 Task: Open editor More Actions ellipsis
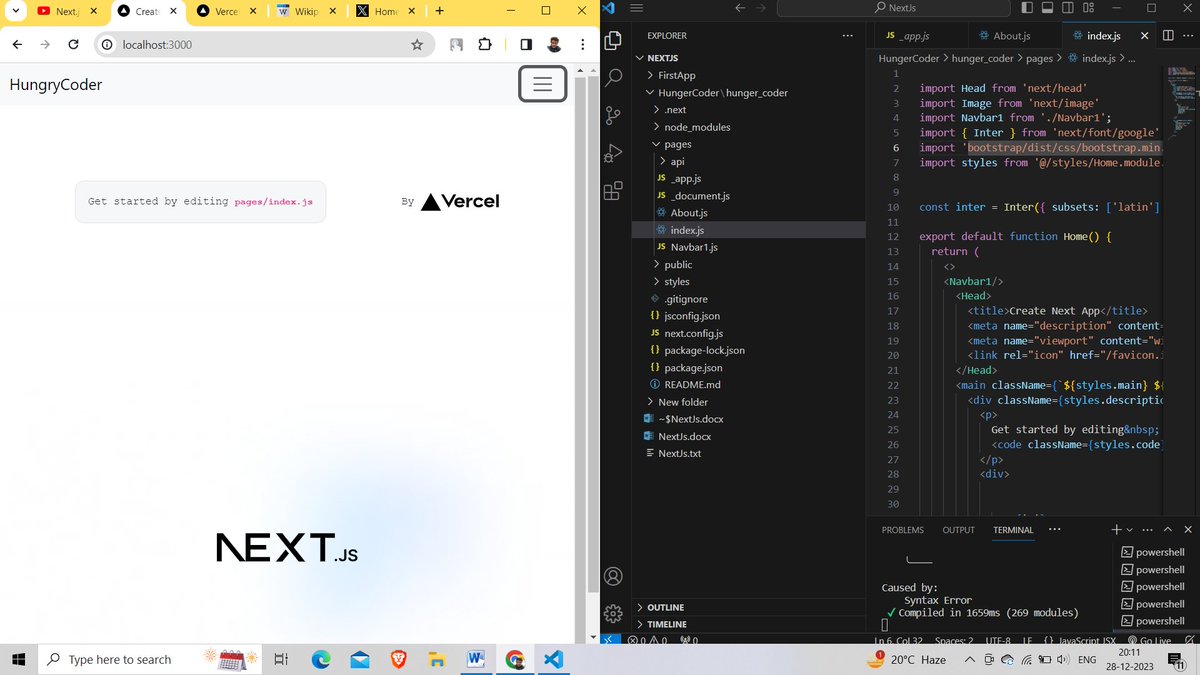tap(1188, 35)
